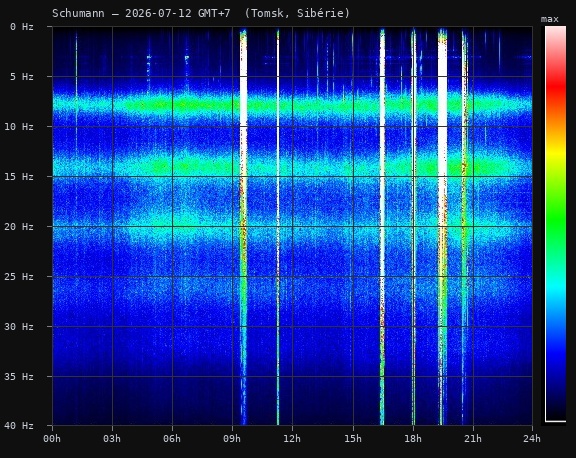The image size is (576, 458).
Task: Click the max label above the color scale
Action: pos(550,19)
